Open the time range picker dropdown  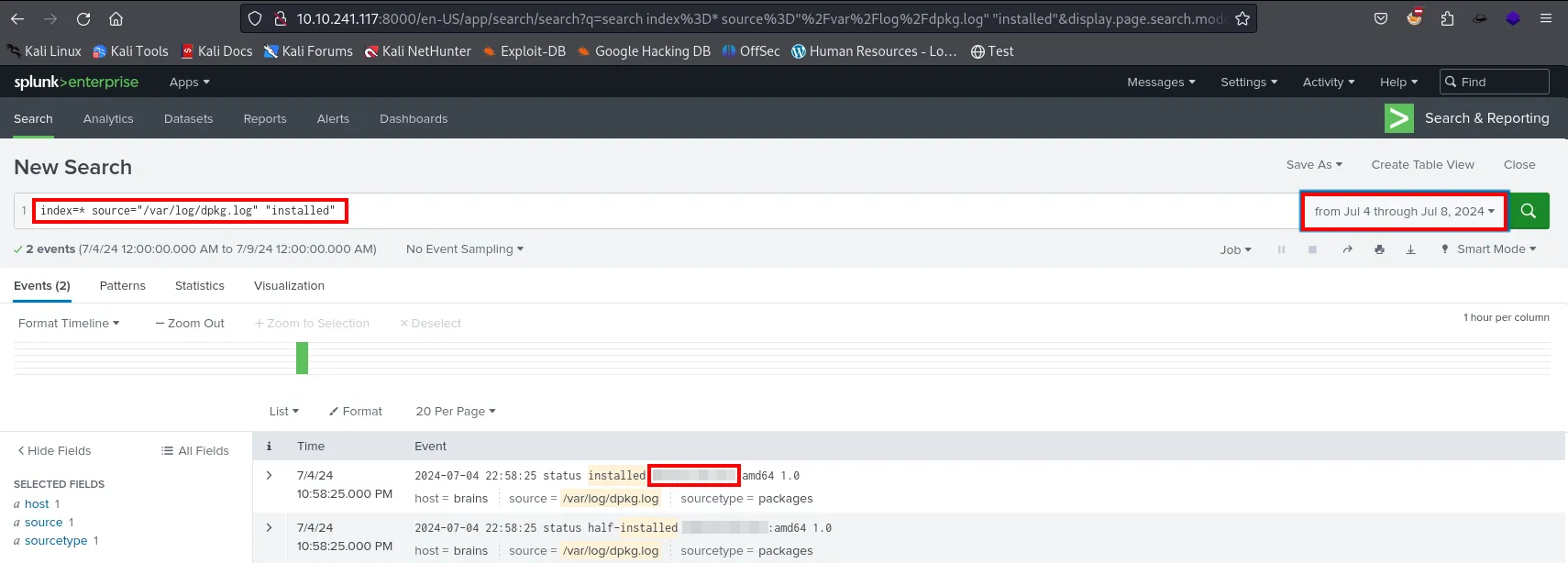coord(1403,211)
